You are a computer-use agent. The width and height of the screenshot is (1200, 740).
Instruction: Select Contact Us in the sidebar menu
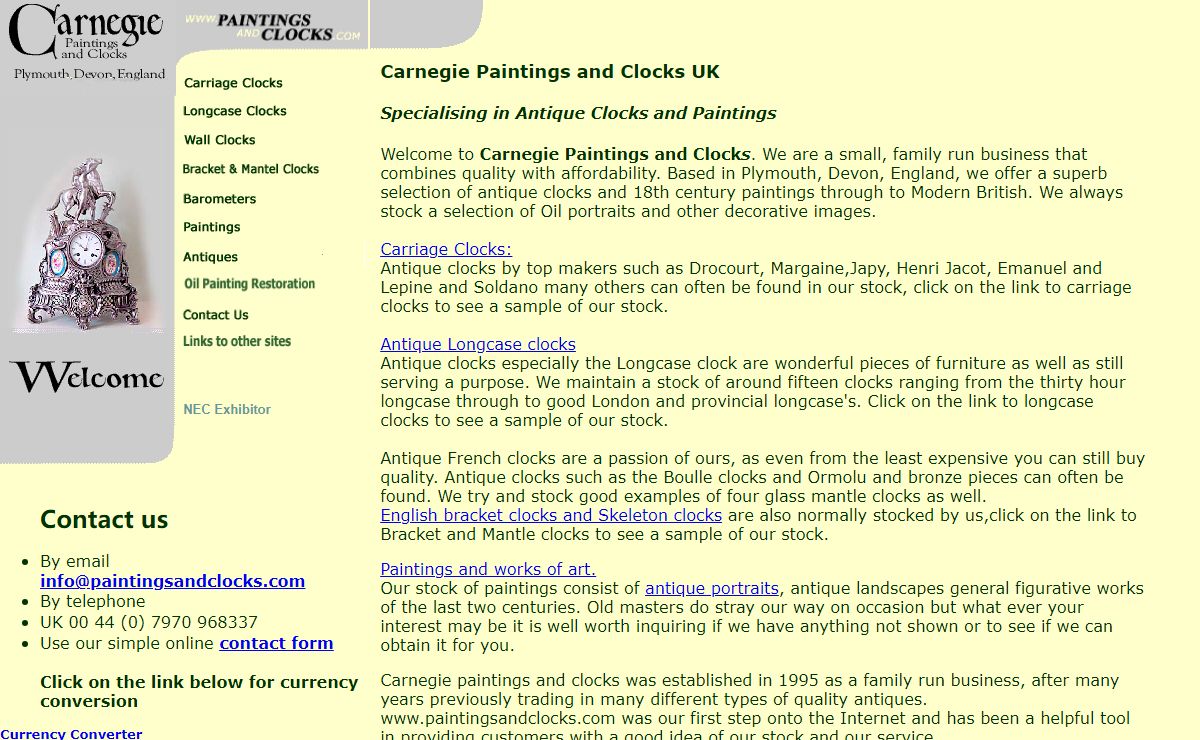coord(216,315)
